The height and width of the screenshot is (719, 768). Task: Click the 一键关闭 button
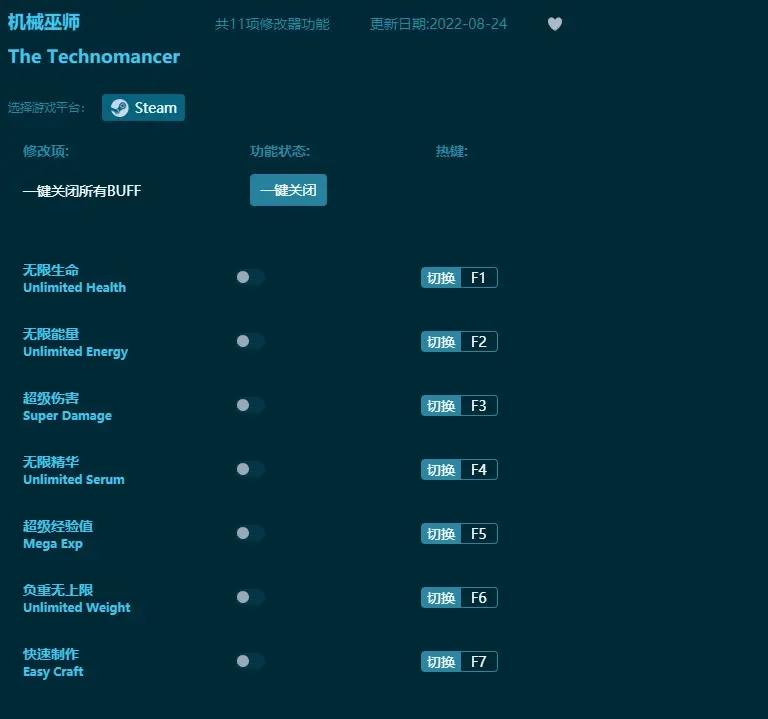coord(288,190)
